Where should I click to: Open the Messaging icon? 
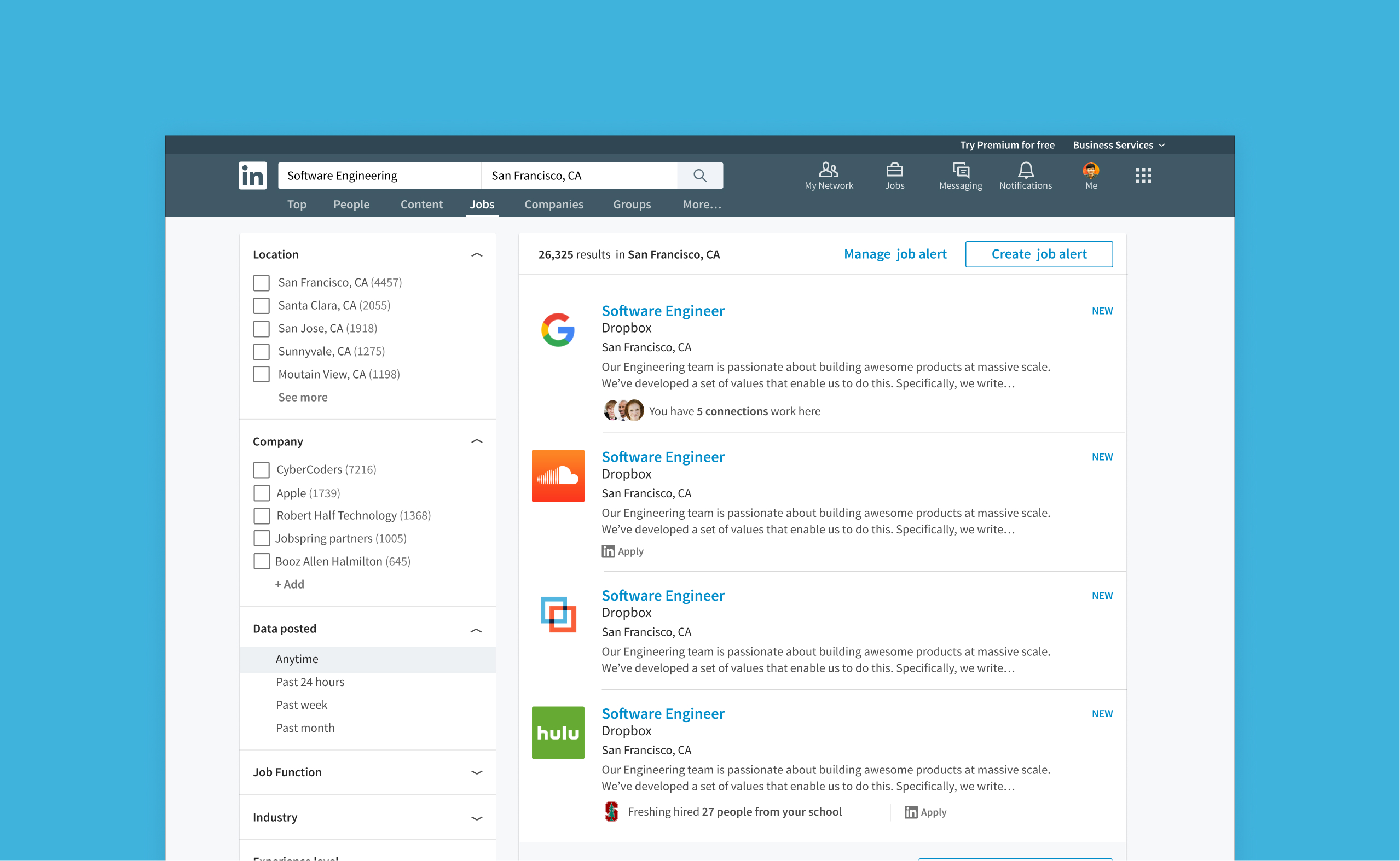pos(961,176)
